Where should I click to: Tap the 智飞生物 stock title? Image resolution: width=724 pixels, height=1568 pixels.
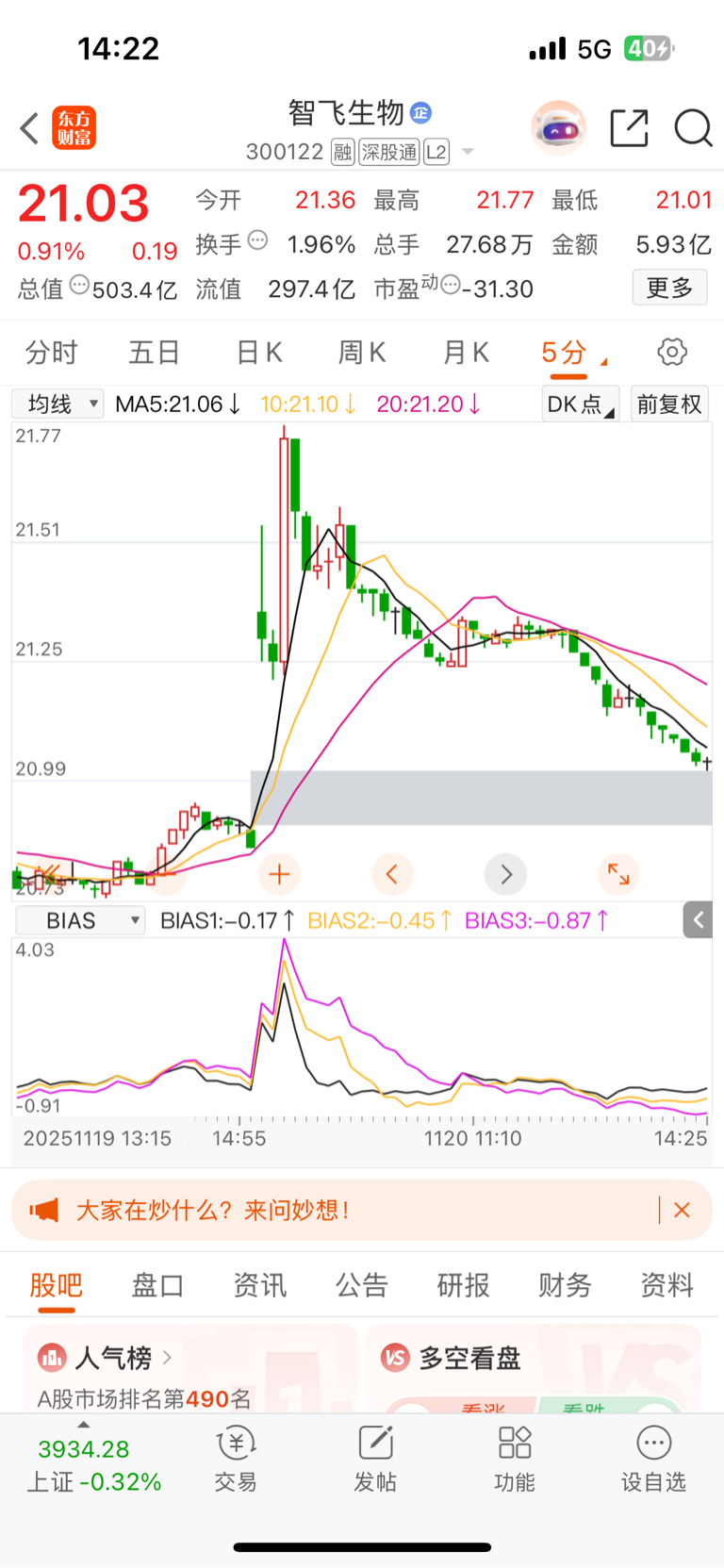346,113
